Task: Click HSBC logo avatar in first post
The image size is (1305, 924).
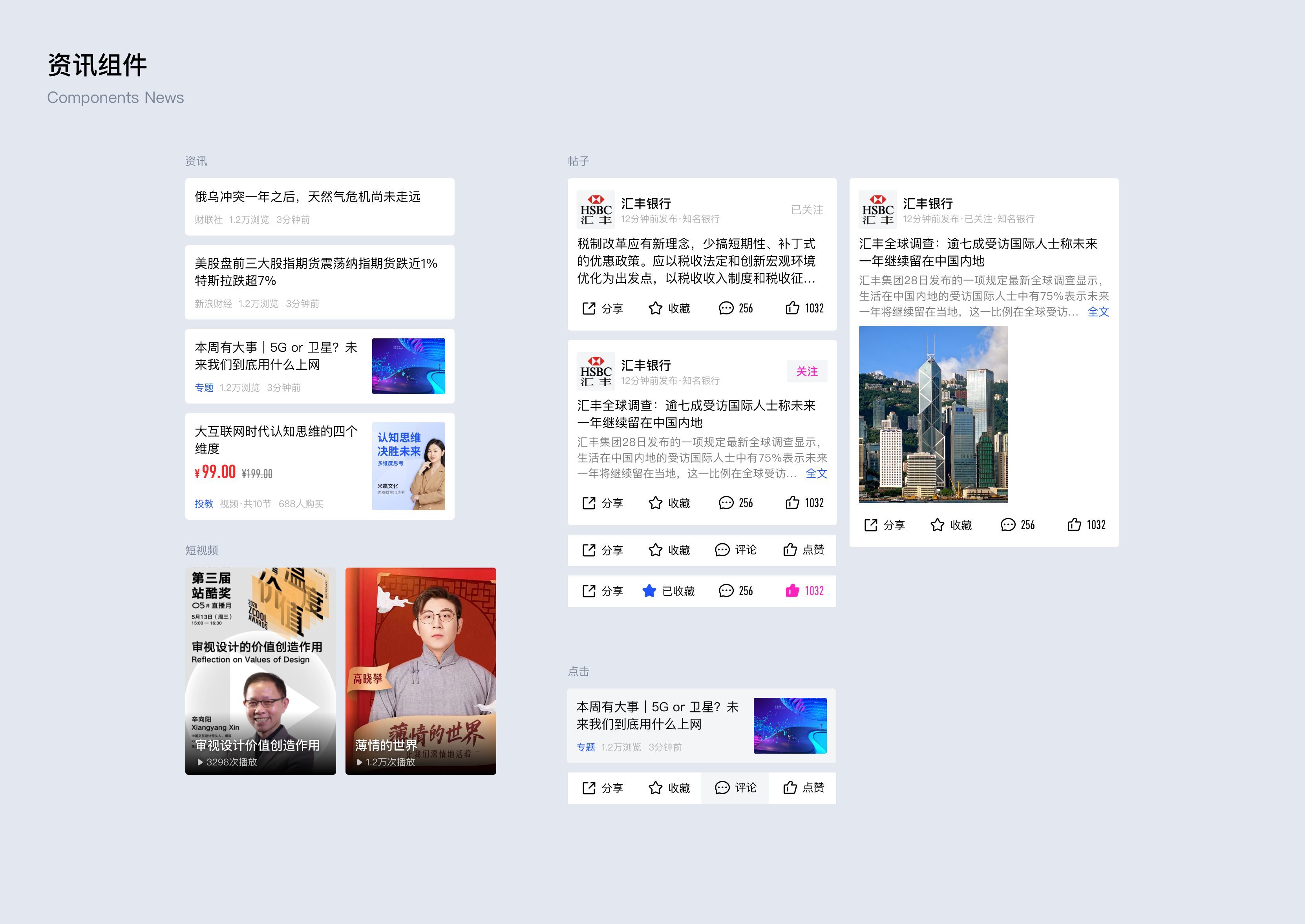Action: pyautogui.click(x=595, y=209)
